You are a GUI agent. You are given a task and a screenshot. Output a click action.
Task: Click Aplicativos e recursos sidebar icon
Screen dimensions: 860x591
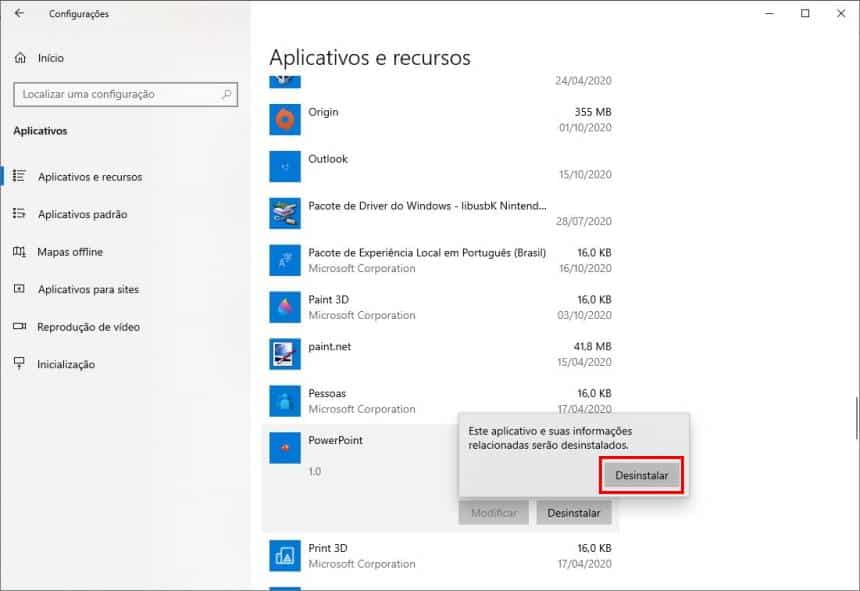[19, 176]
